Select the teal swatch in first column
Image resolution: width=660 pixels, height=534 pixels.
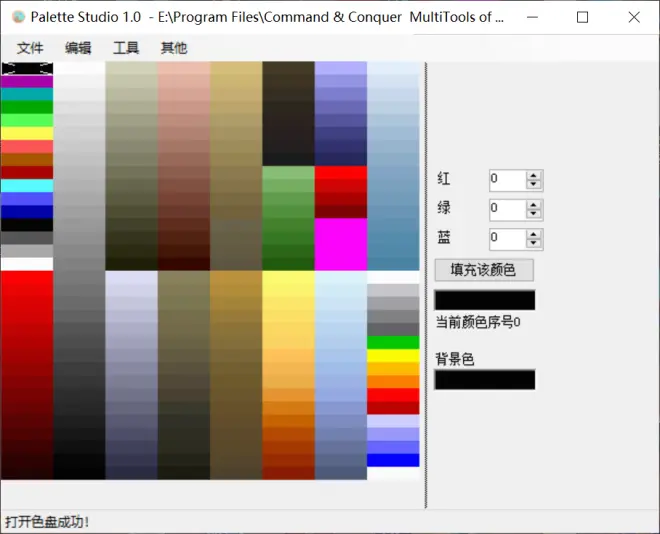click(27, 94)
